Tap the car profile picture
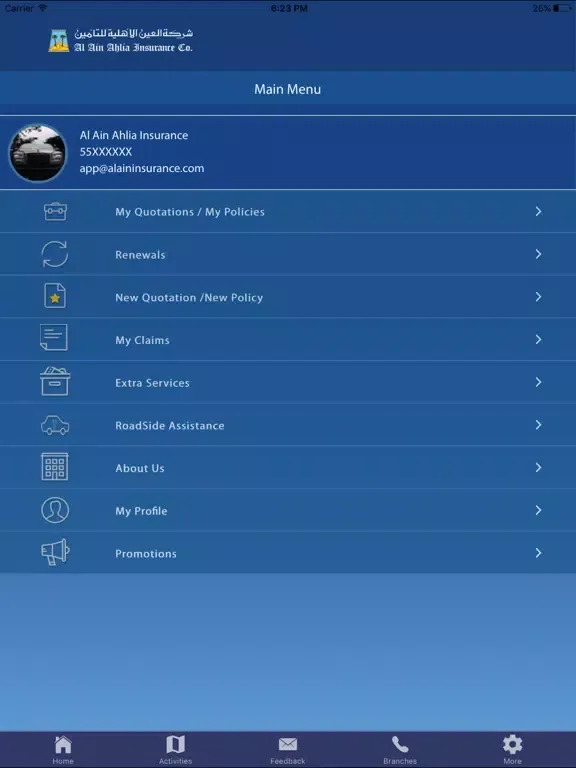The width and height of the screenshot is (576, 768). (x=38, y=153)
